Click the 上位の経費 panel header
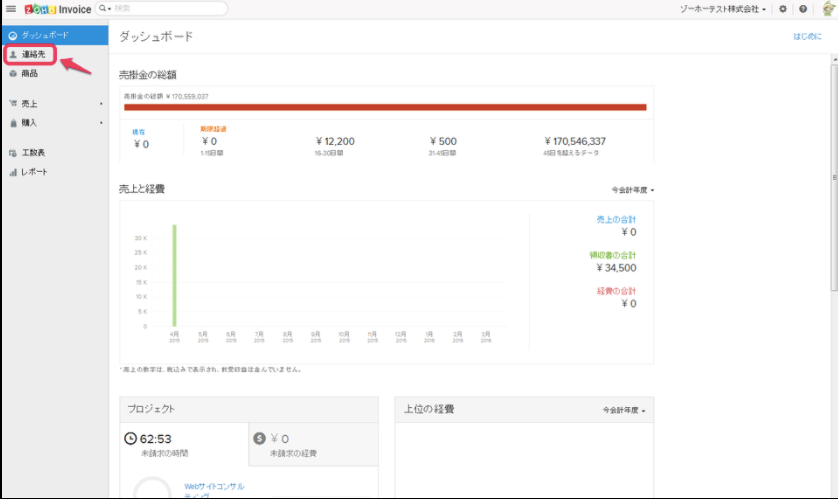Screen dimensions: 838x499 click(524, 409)
